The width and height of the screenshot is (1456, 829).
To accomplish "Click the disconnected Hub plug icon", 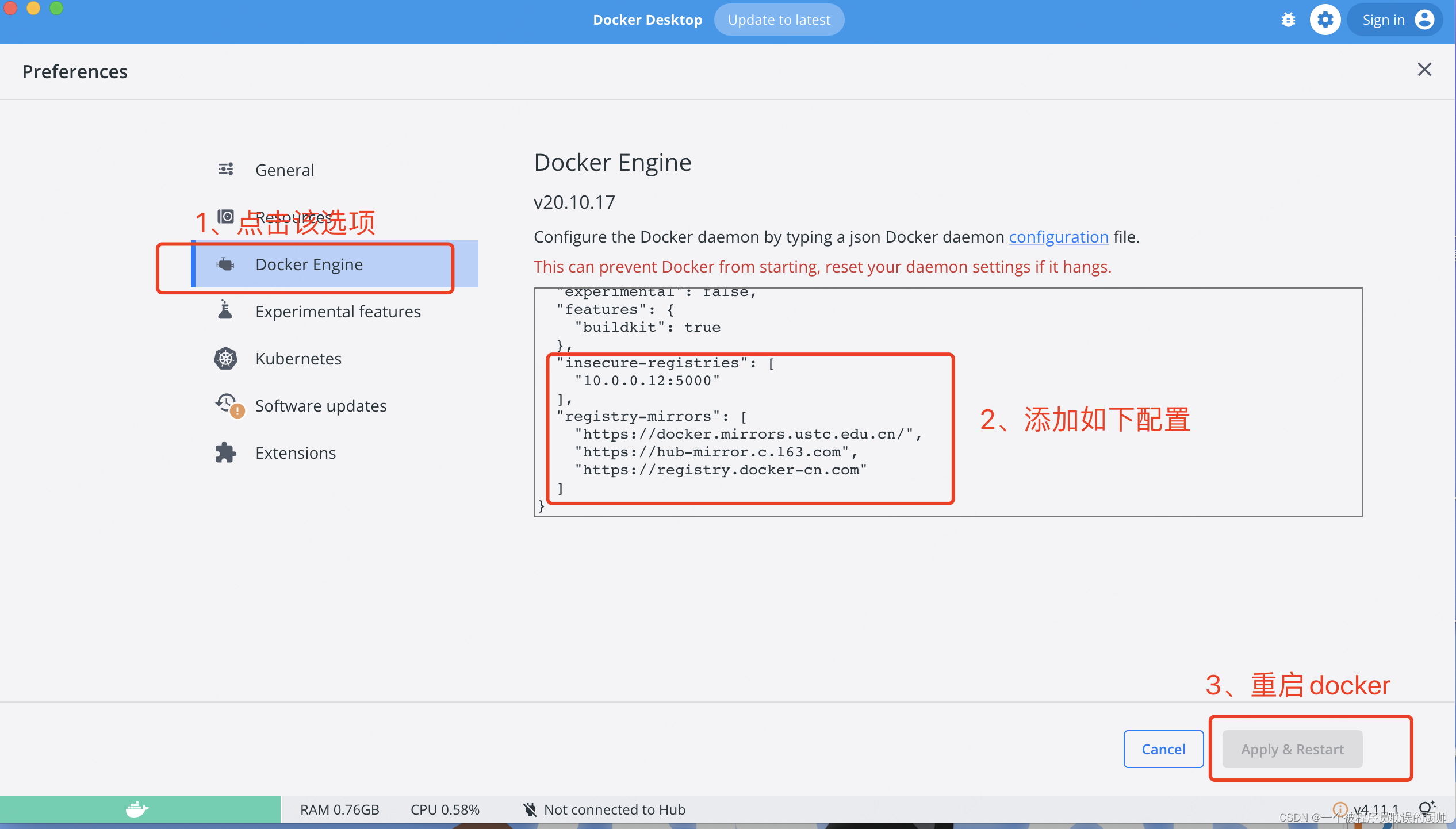I will (x=530, y=809).
